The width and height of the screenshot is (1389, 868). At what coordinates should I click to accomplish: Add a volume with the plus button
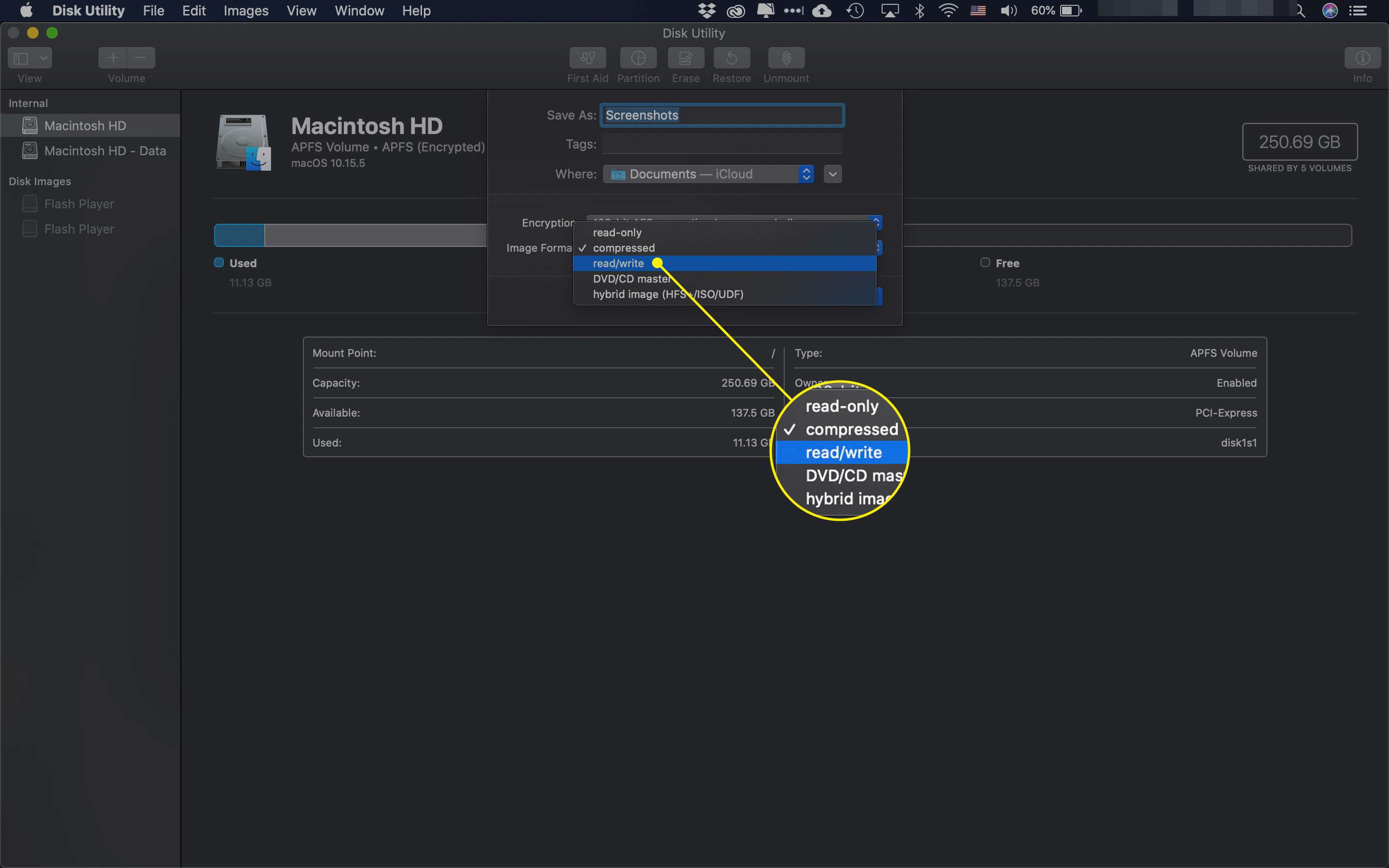pyautogui.click(x=112, y=58)
